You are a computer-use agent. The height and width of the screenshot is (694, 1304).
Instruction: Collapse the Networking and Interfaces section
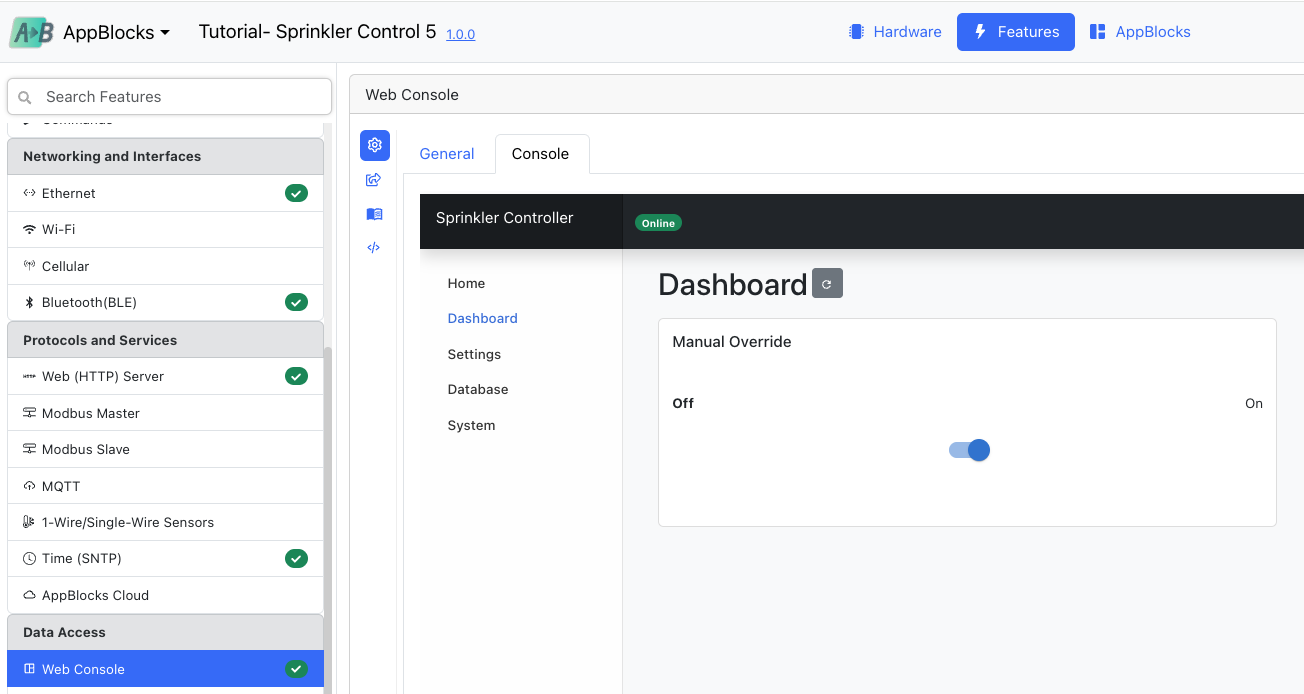click(x=166, y=156)
